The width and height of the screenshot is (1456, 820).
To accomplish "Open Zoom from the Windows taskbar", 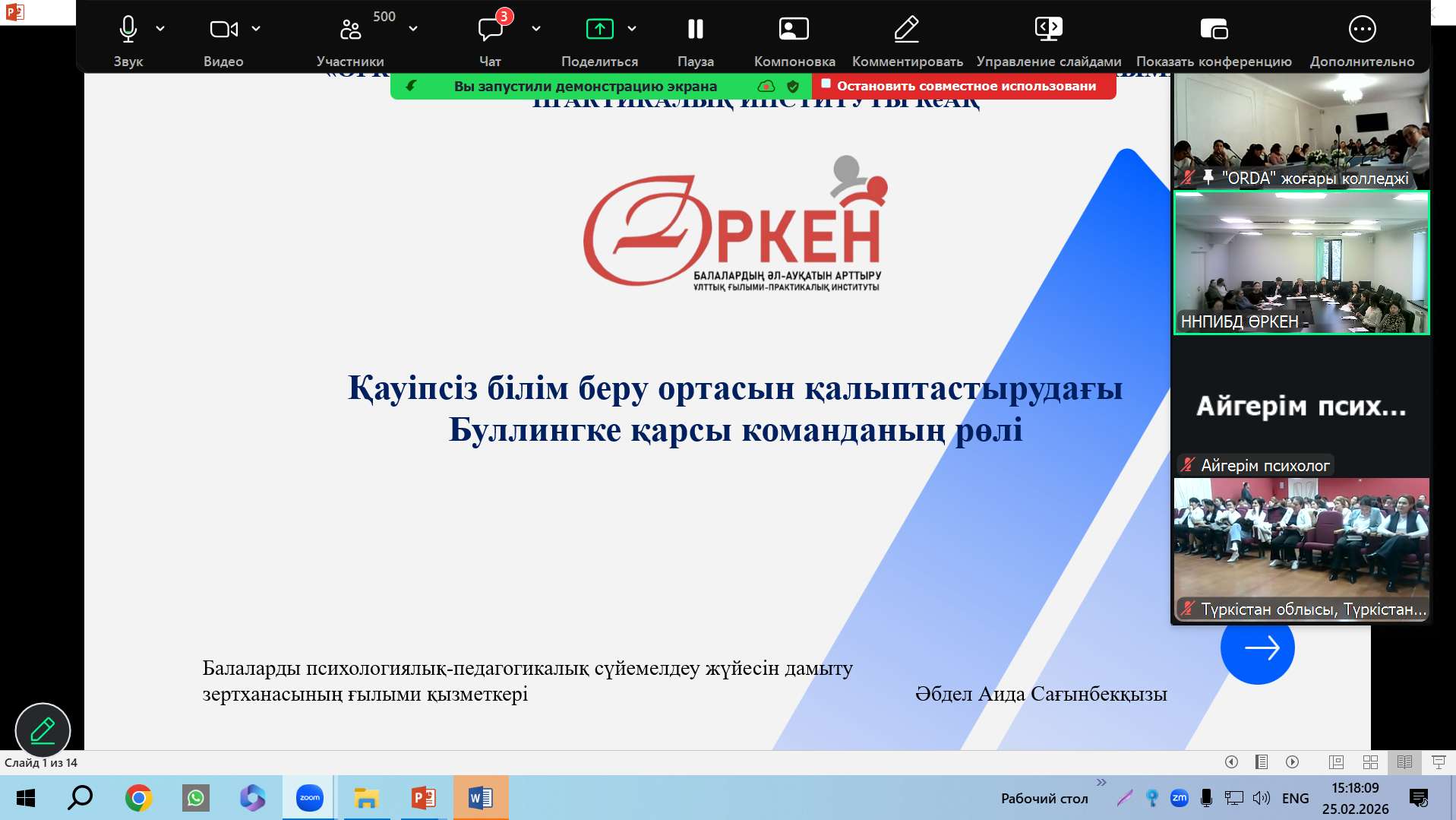I will pyautogui.click(x=309, y=798).
